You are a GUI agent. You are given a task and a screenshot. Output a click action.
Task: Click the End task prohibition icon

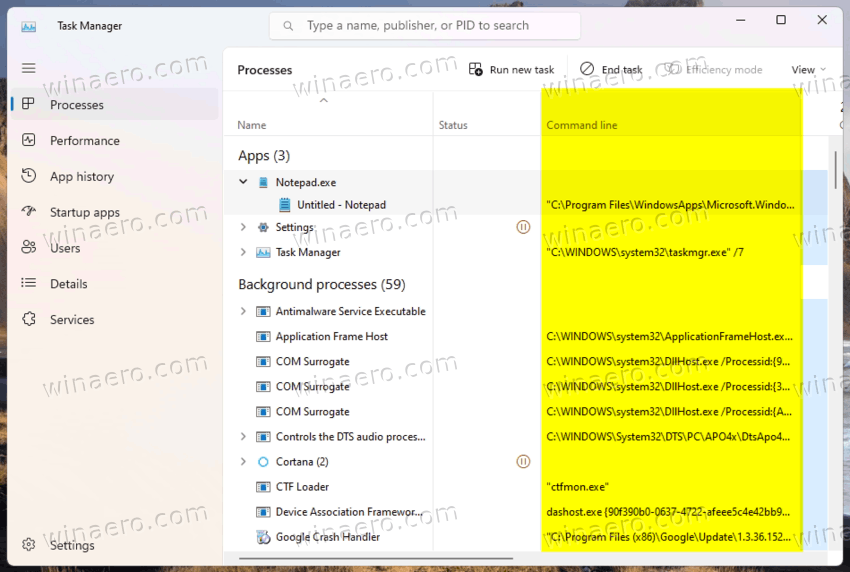pyautogui.click(x=587, y=69)
